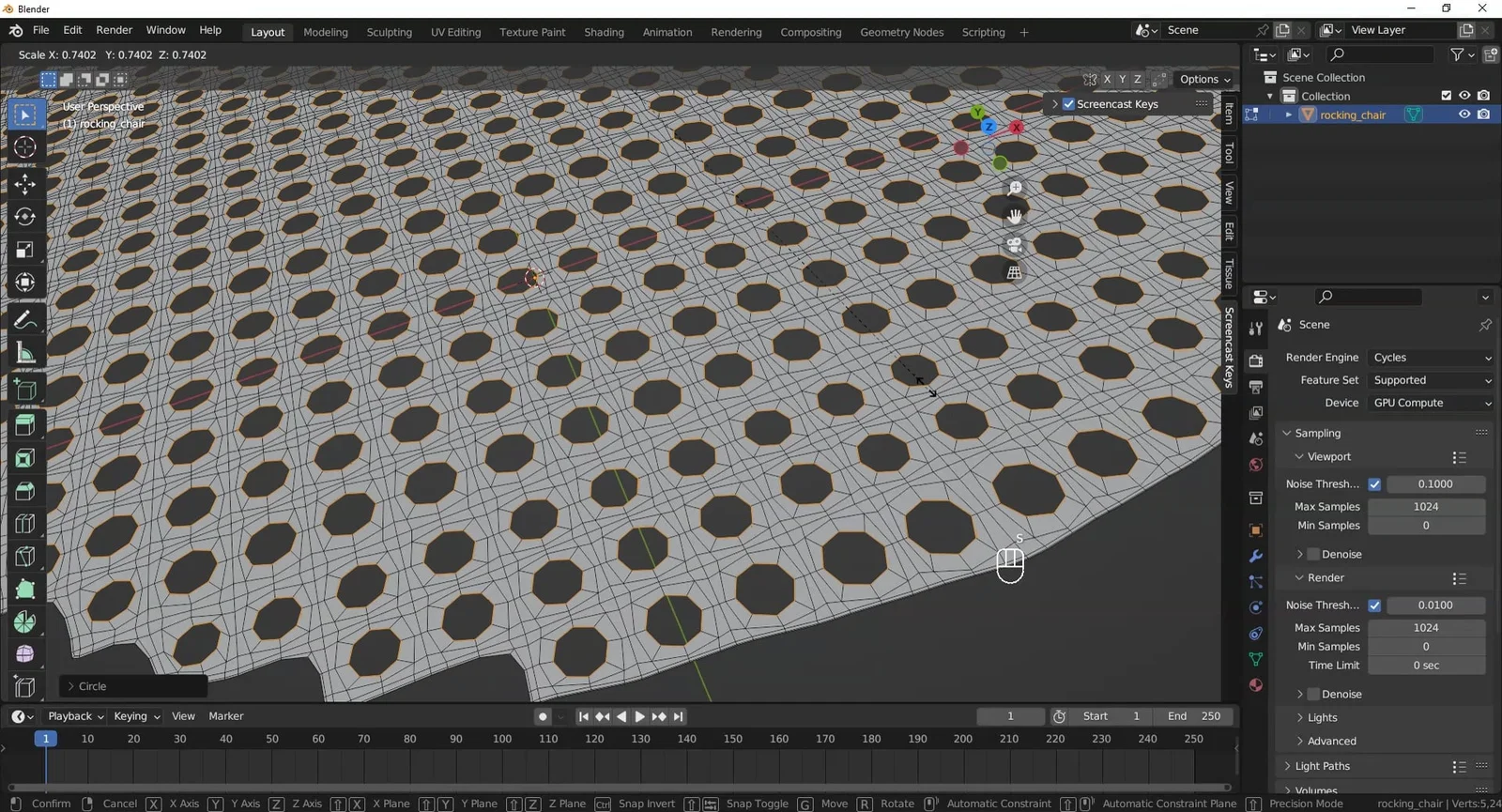Toggle camera view in viewport

[1014, 245]
